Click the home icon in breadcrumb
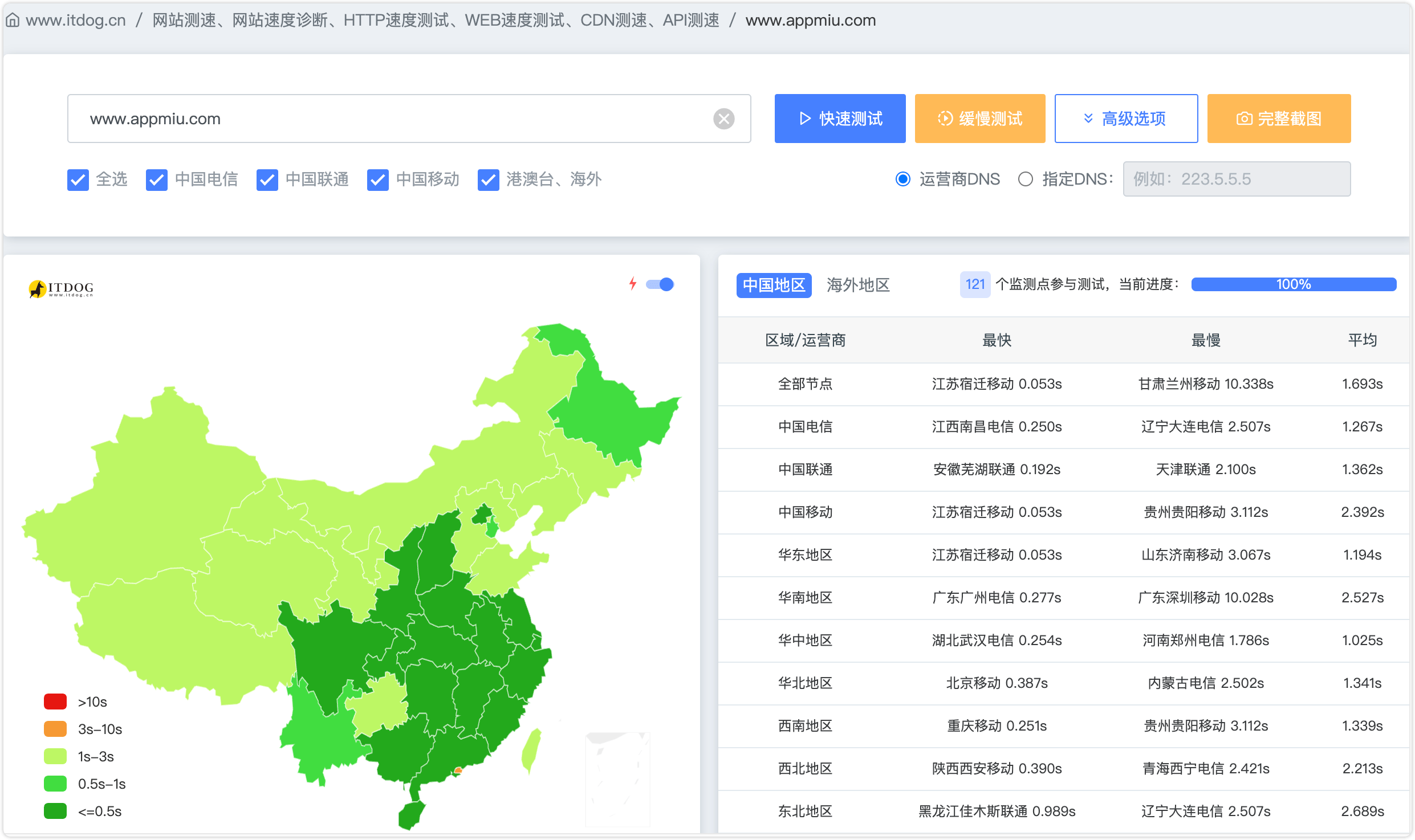Screen dimensions: 1415x840 13,21
